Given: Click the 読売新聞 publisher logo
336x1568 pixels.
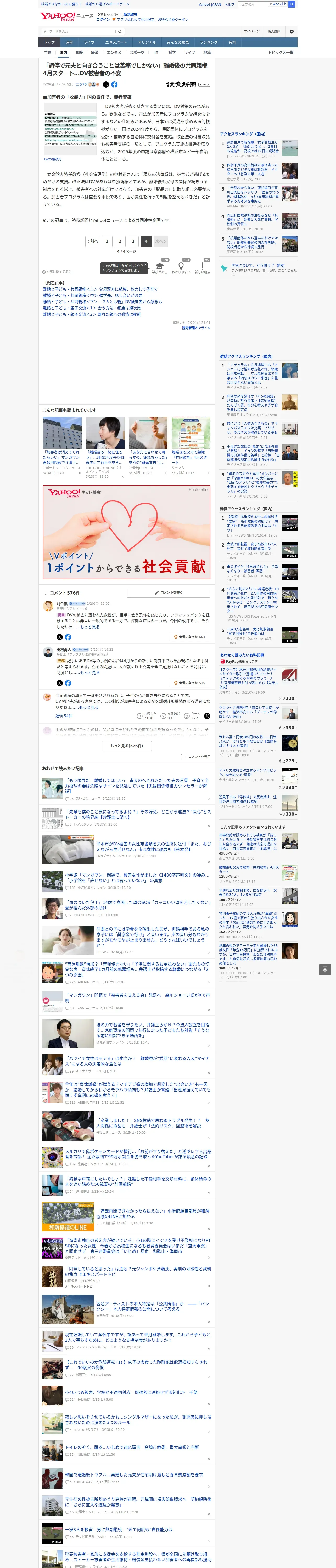Looking at the screenshot, I should pyautogui.click(x=188, y=85).
